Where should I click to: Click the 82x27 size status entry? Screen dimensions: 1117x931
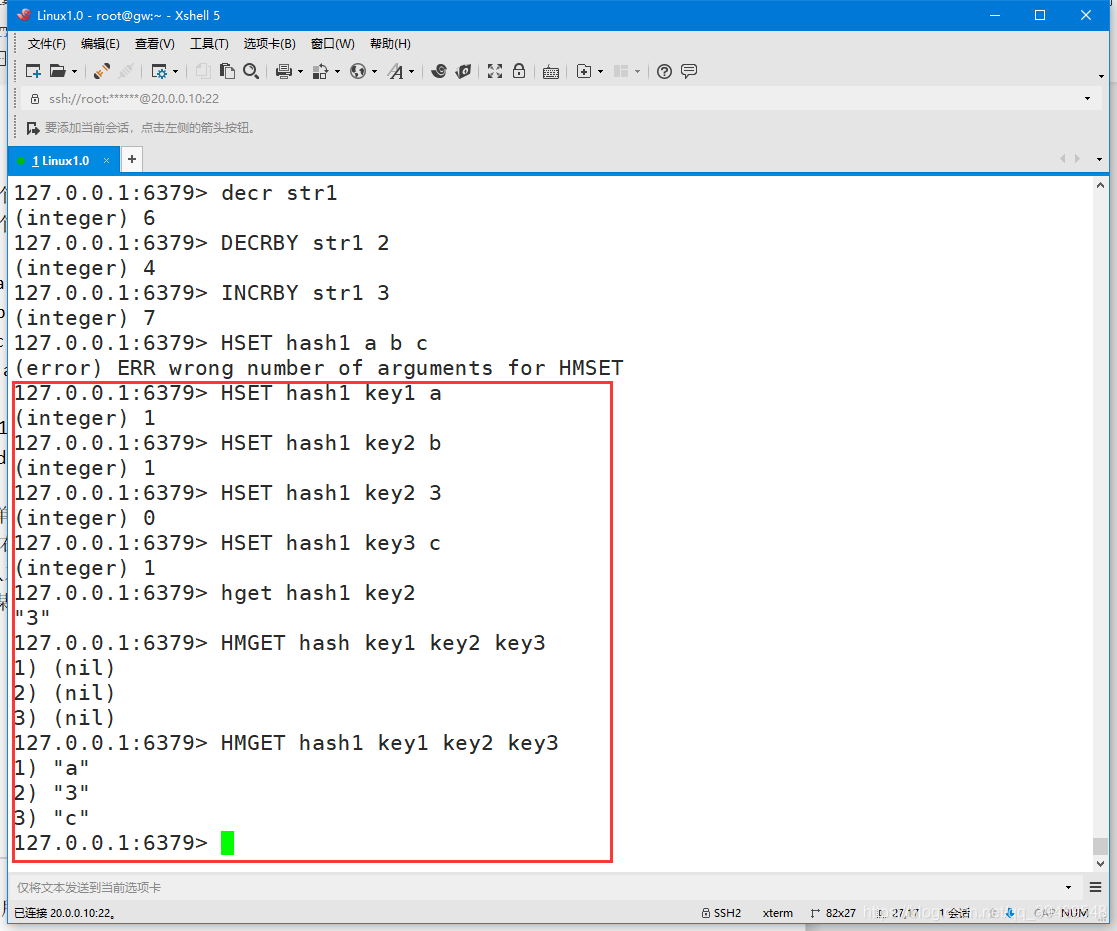click(x=833, y=913)
